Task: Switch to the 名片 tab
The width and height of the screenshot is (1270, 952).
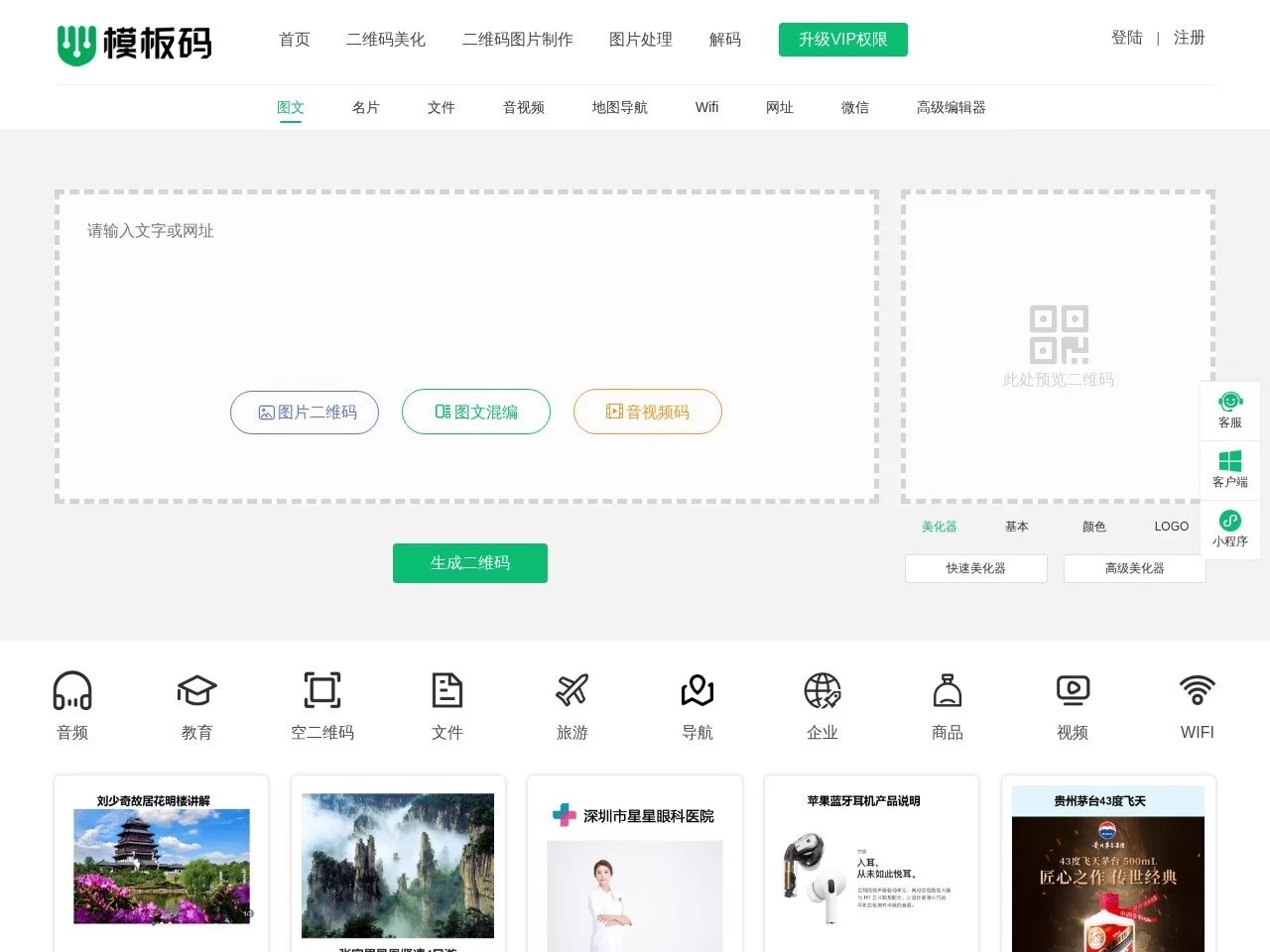Action: pos(365,107)
